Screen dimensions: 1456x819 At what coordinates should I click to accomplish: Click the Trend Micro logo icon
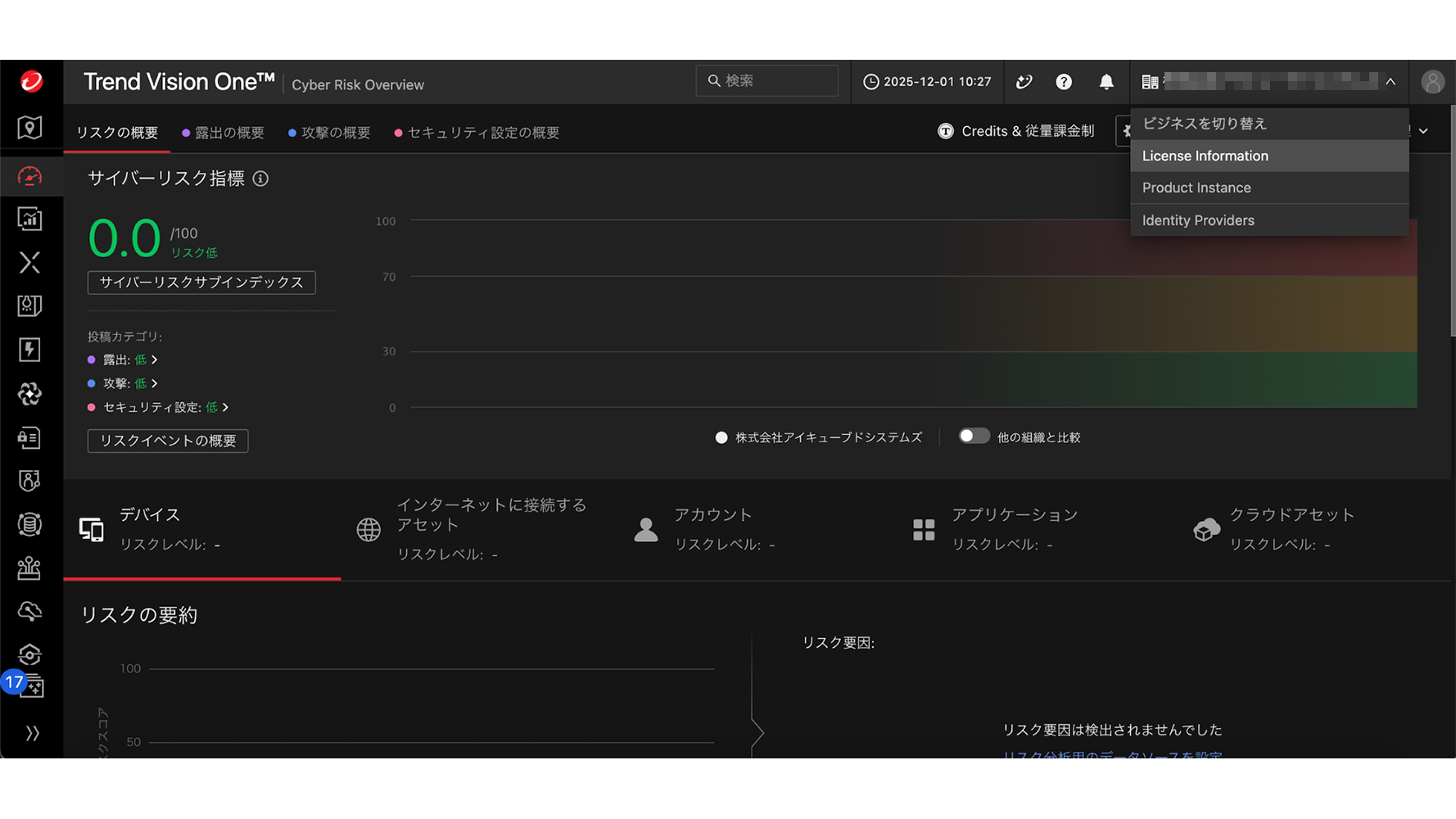31,81
